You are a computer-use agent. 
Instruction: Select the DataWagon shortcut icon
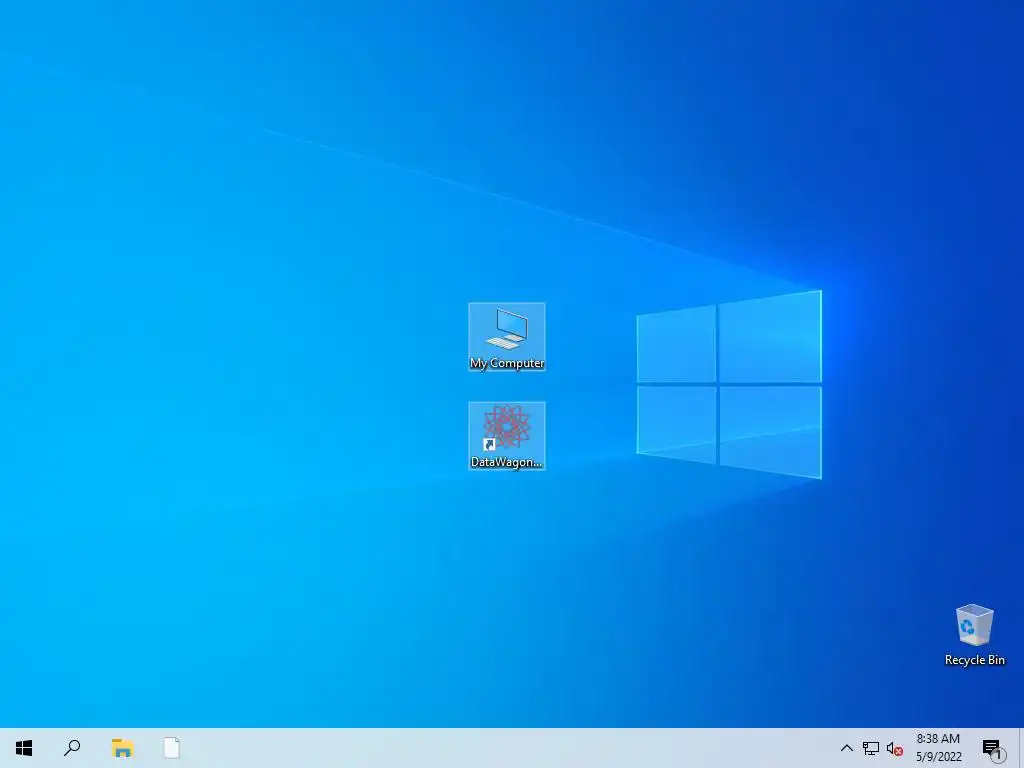click(507, 436)
